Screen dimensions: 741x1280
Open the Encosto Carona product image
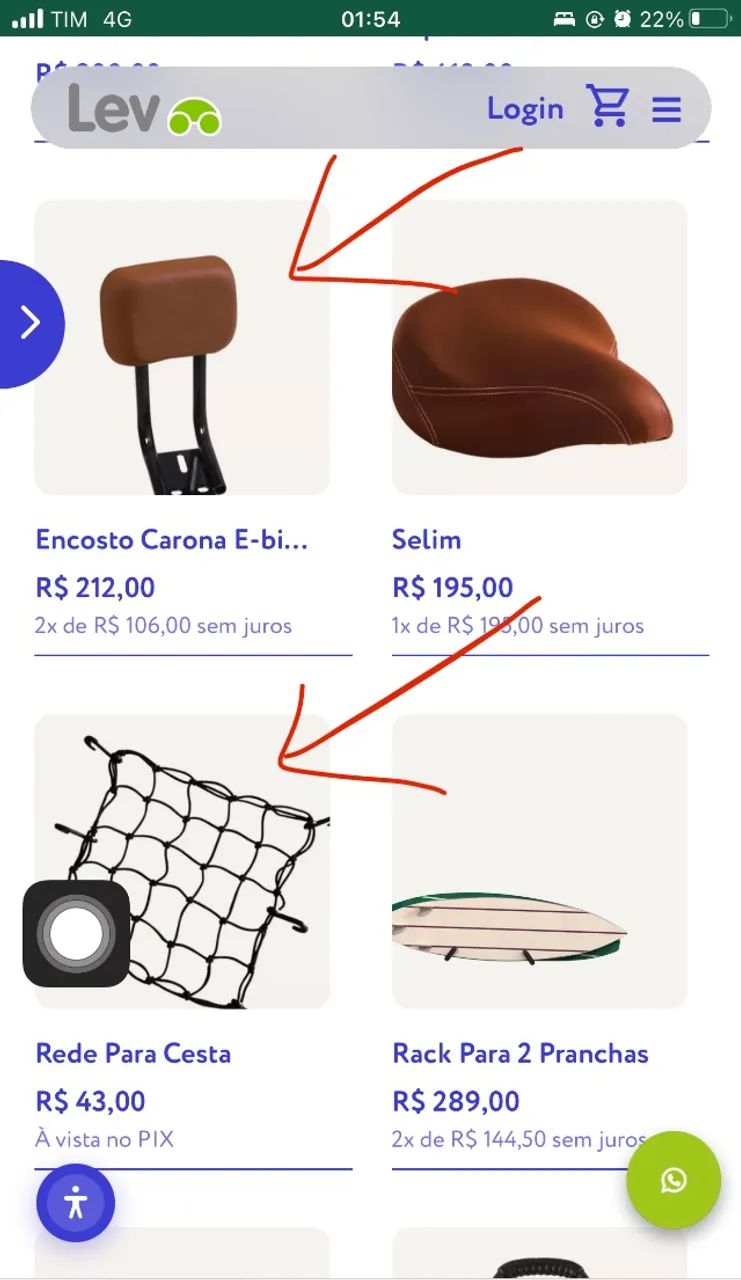tap(182, 347)
